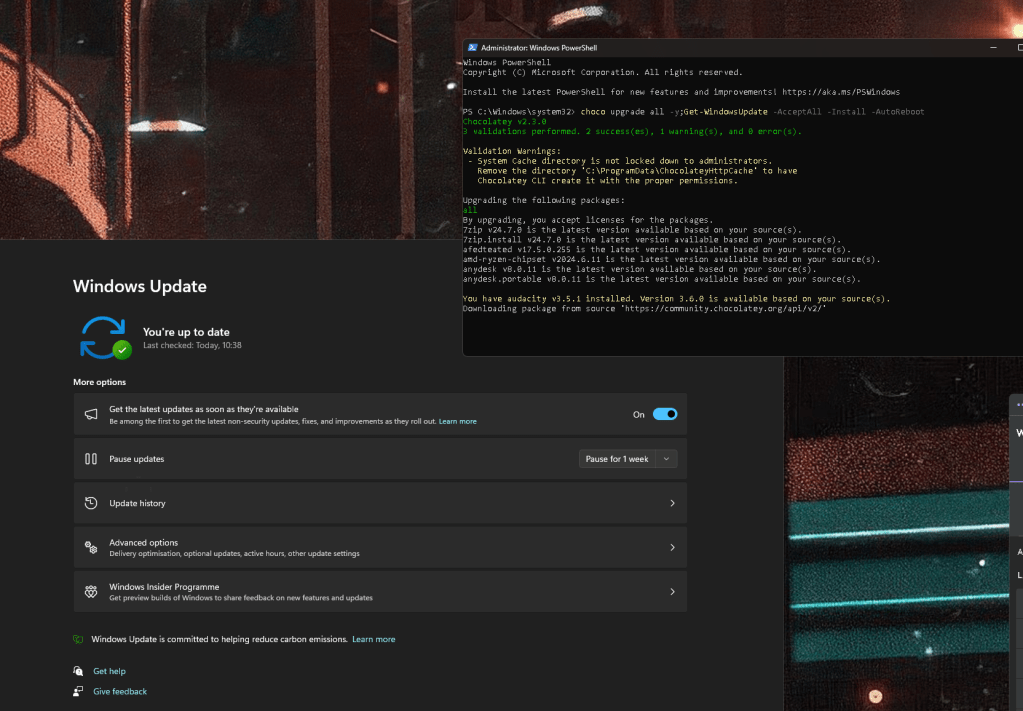The image size is (1023, 711).
Task: Click the Chocolatey v2.3.0 line in PowerShell
Action: pyautogui.click(x=504, y=121)
